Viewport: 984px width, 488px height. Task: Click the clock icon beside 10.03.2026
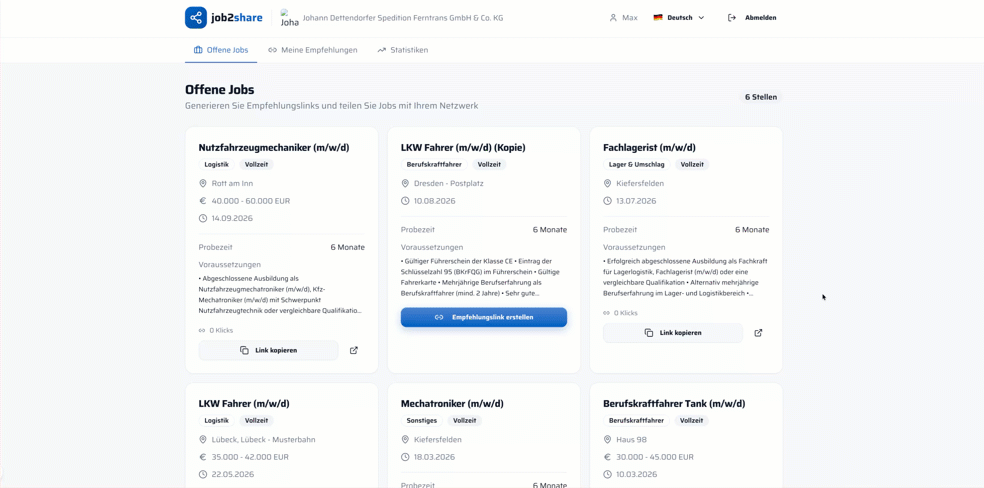tap(607, 474)
